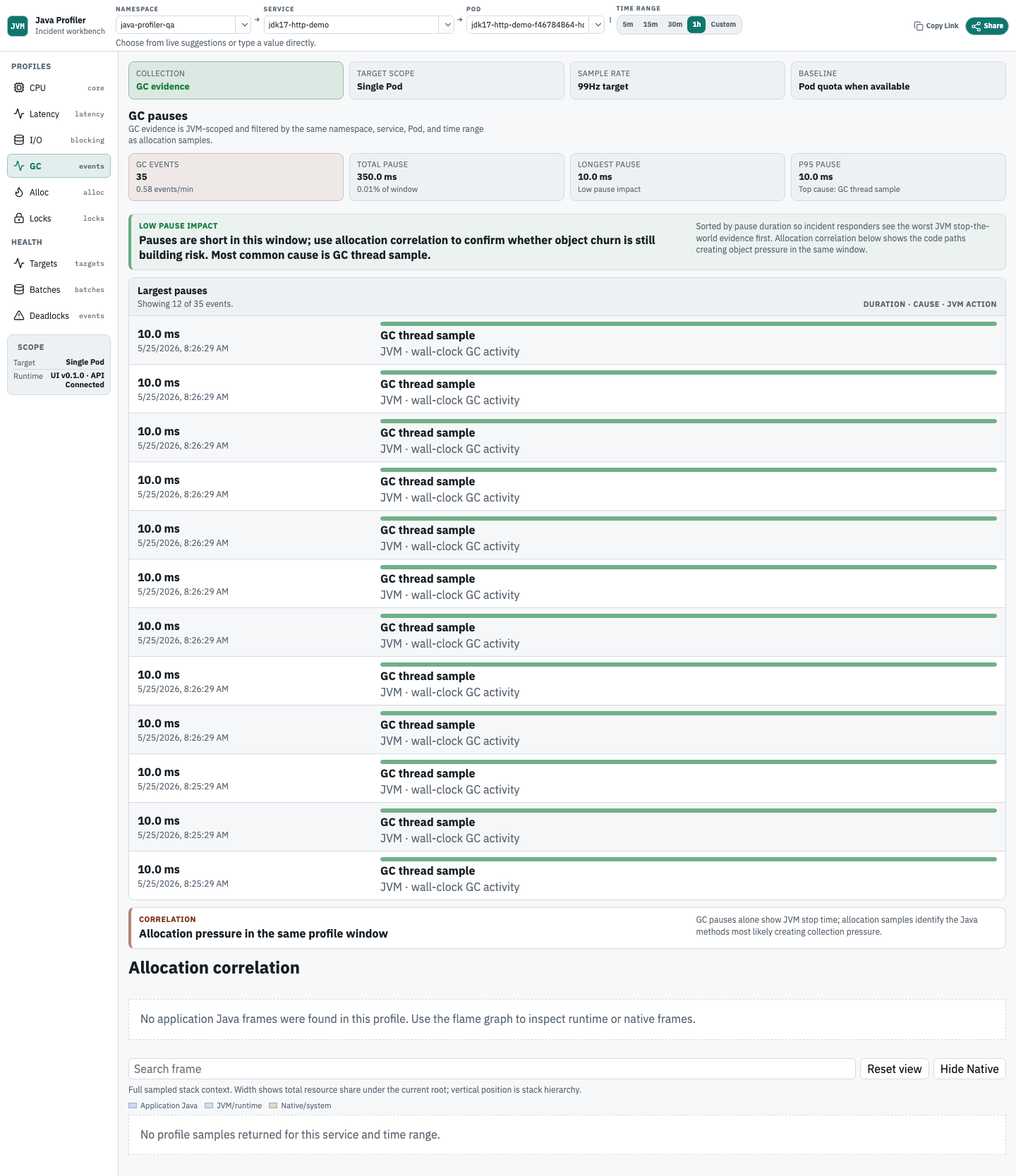
Task: Open the CPU profile icon
Action: (19, 87)
